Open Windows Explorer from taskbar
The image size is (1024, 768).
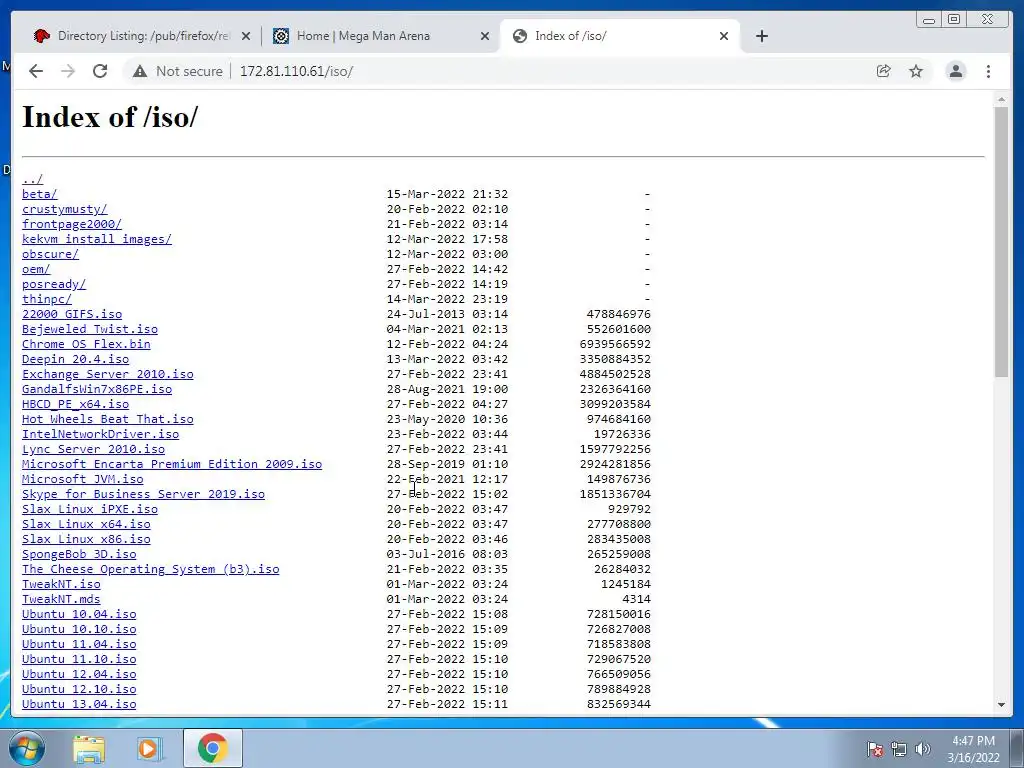[89, 748]
